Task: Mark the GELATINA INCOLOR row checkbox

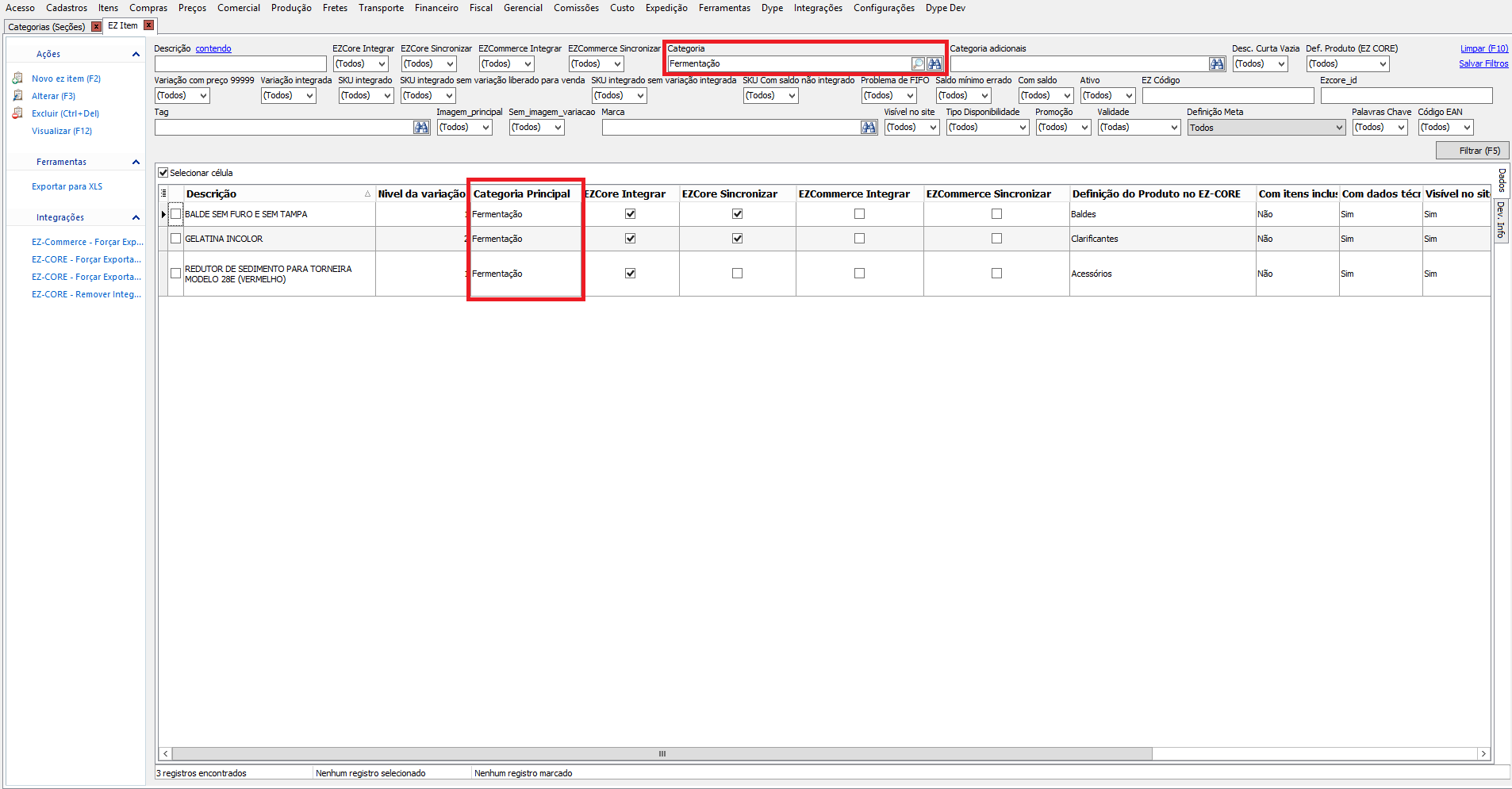Action: pyautogui.click(x=176, y=239)
